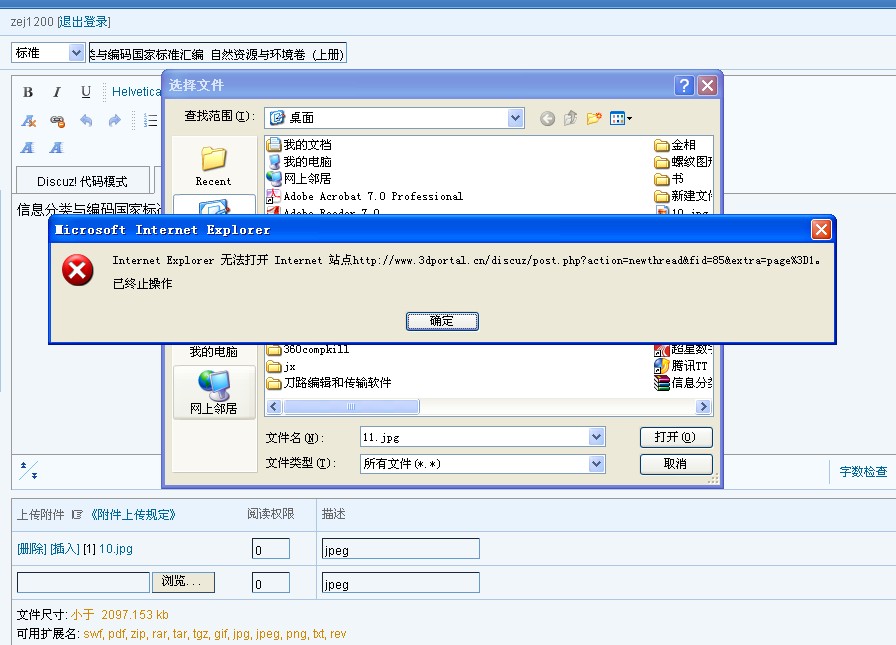Screen dimensions: 896x645
Task: Click the 文件名 input containing 11.jpg
Action: pos(475,437)
